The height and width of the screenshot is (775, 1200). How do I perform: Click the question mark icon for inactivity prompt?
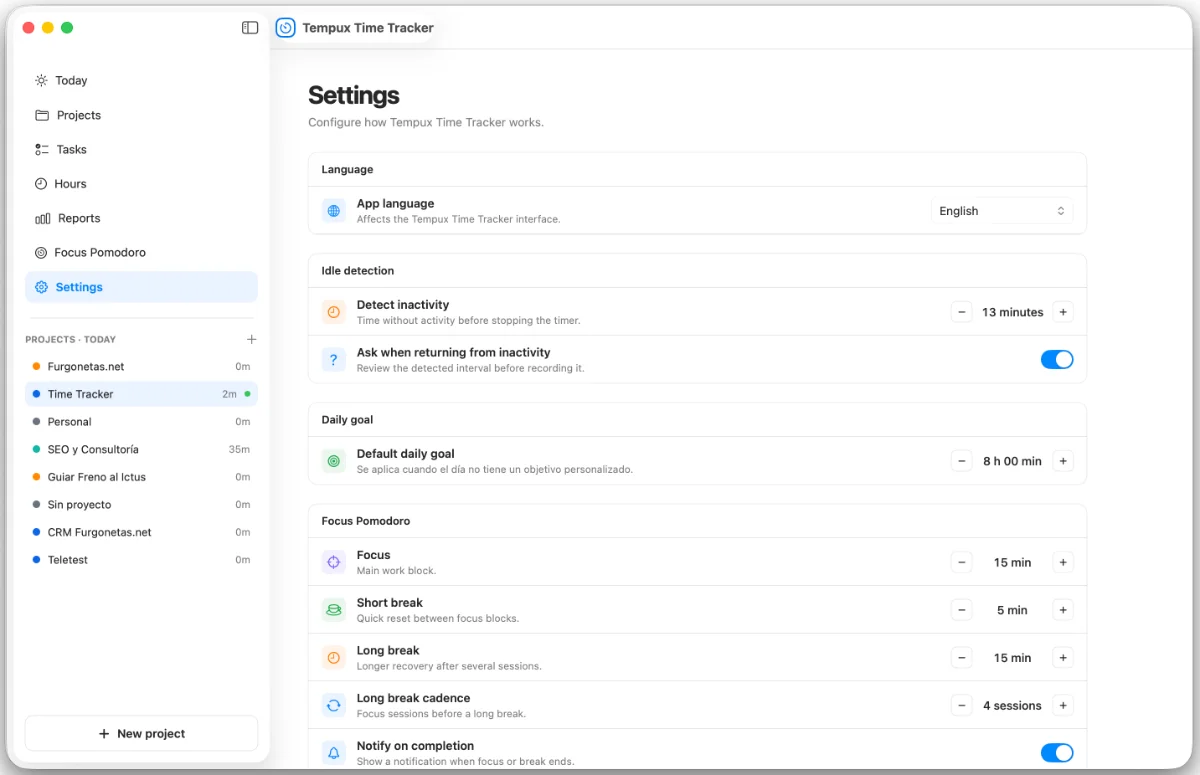click(334, 360)
